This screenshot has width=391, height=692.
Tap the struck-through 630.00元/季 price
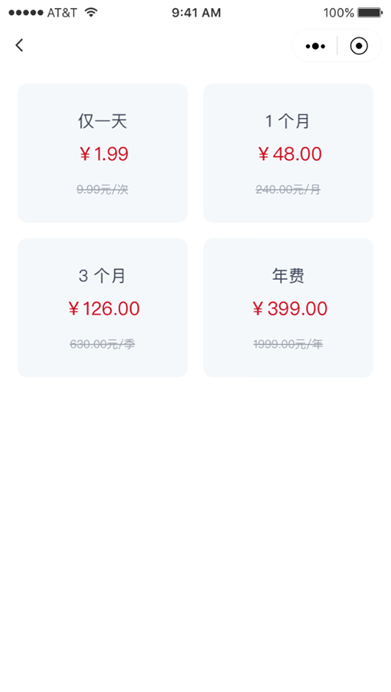(102, 344)
